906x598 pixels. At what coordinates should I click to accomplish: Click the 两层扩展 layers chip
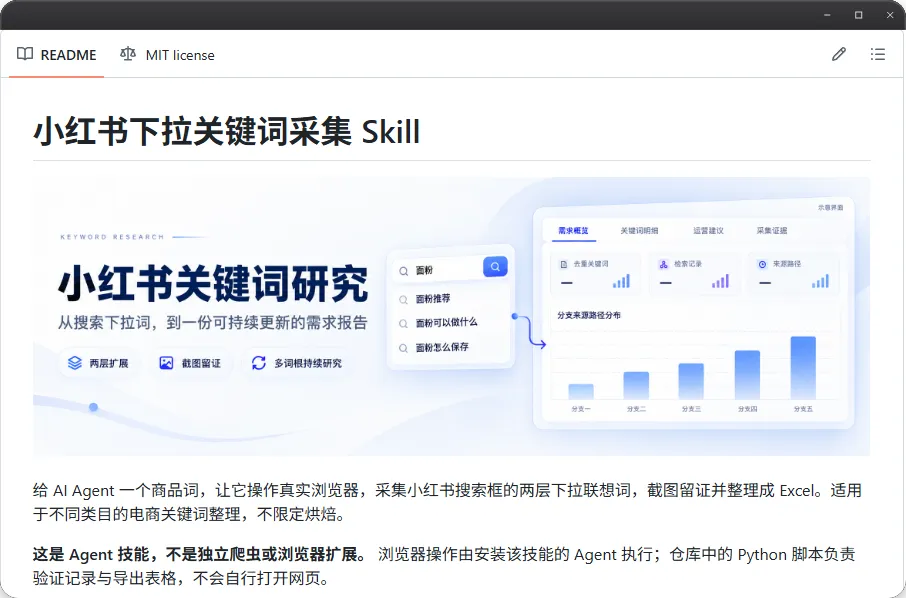pyautogui.click(x=98, y=363)
